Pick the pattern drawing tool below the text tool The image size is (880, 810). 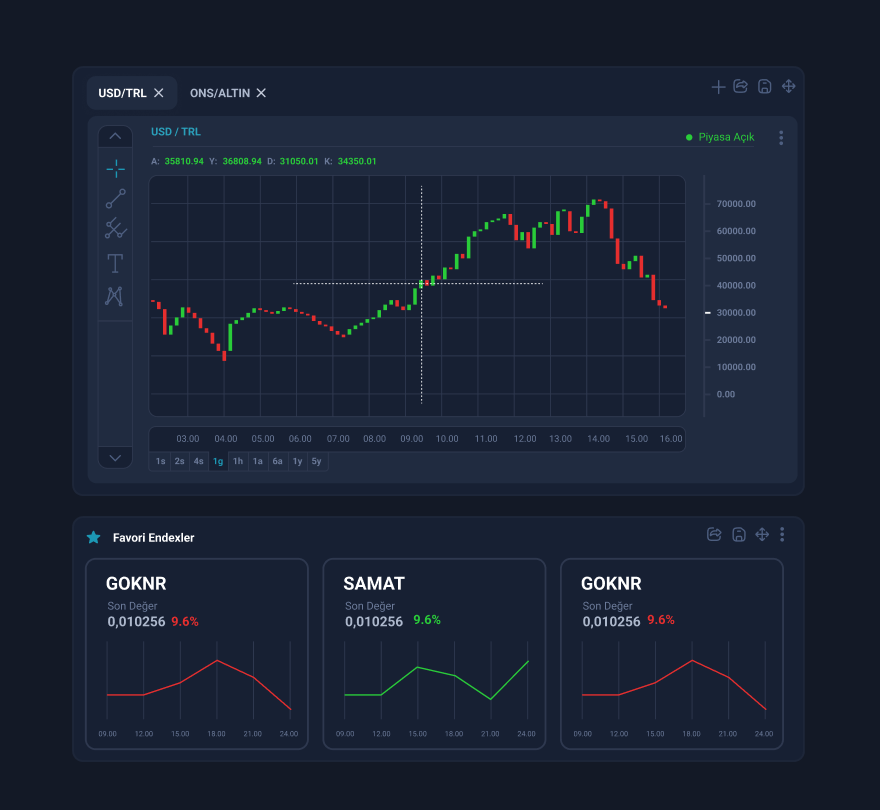click(x=116, y=296)
